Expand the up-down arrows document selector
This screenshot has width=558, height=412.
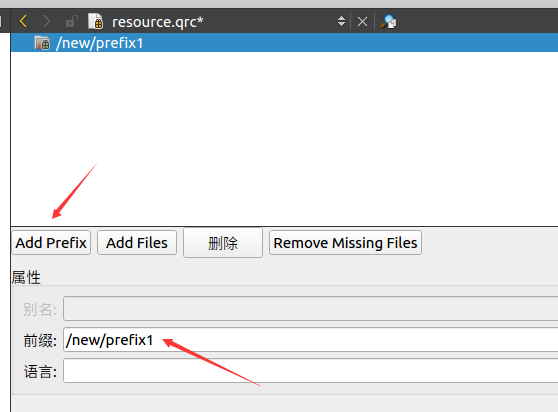click(341, 21)
